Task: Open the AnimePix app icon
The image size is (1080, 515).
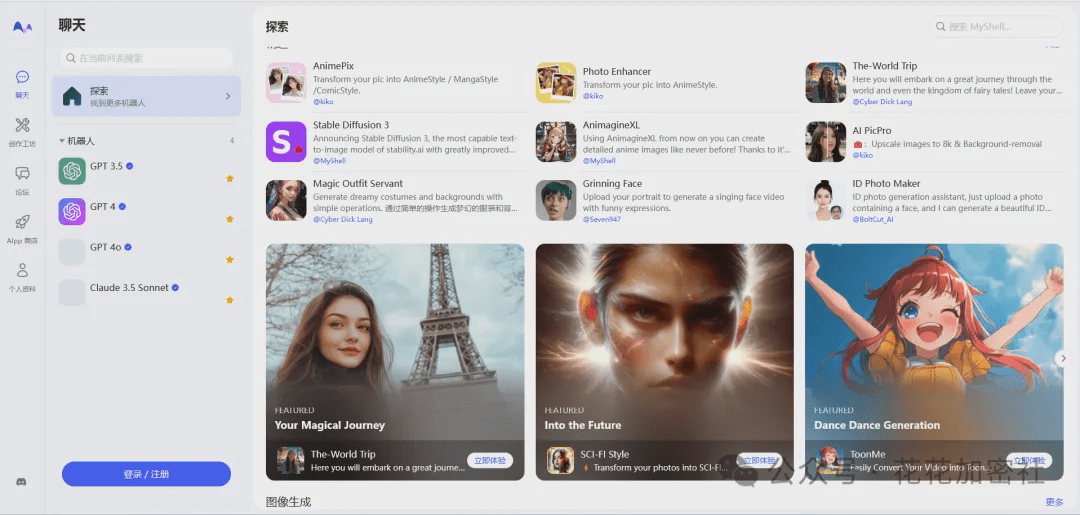Action: click(x=286, y=83)
